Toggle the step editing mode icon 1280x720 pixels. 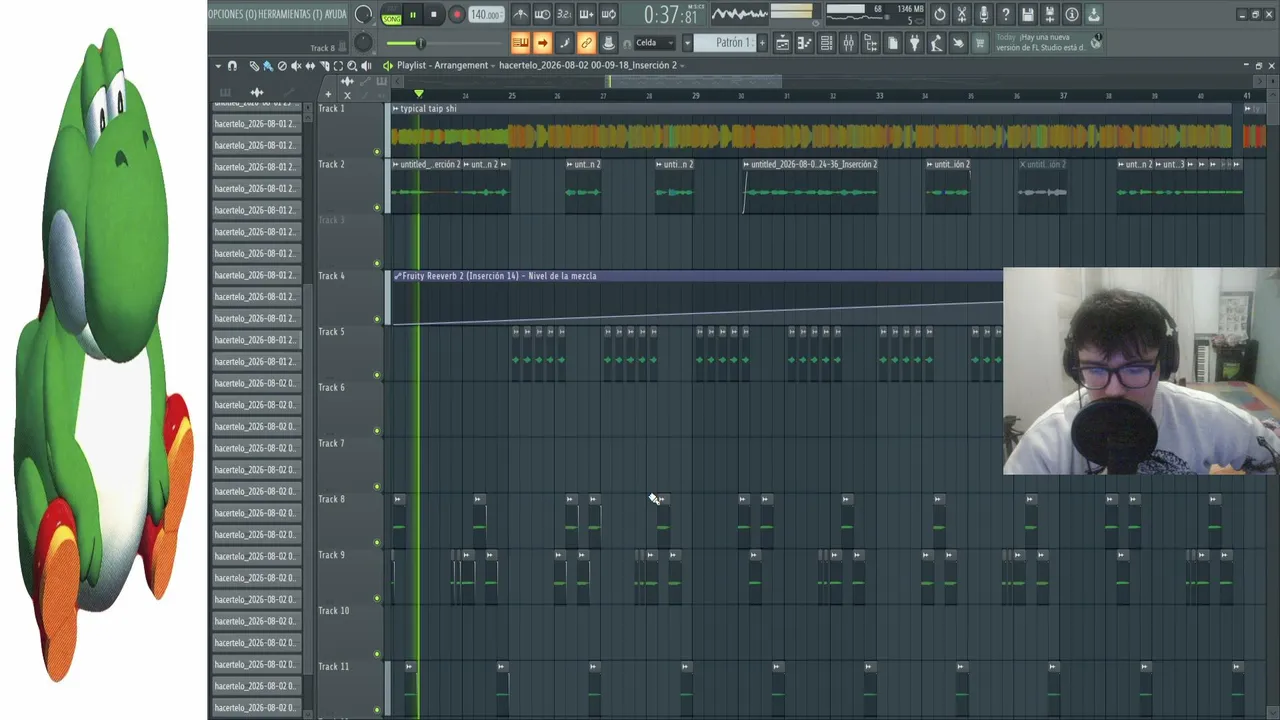(x=565, y=43)
